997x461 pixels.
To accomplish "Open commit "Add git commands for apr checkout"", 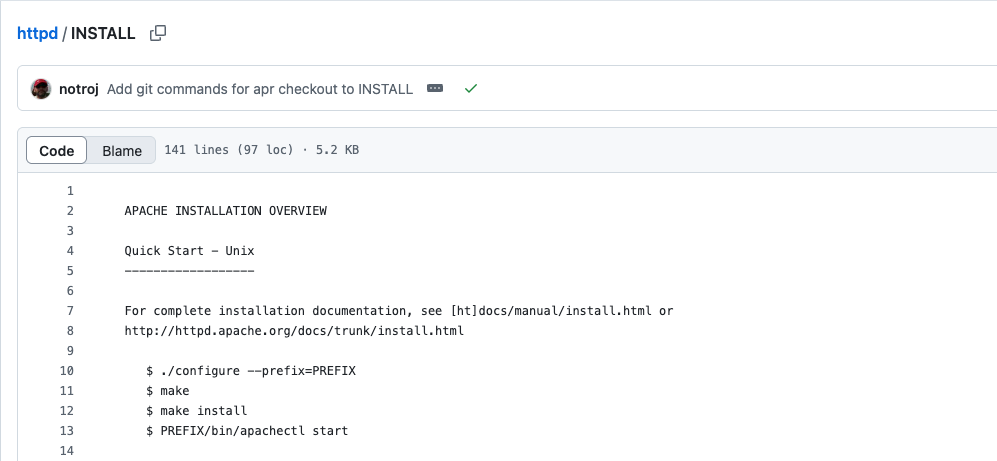I will coord(260,89).
